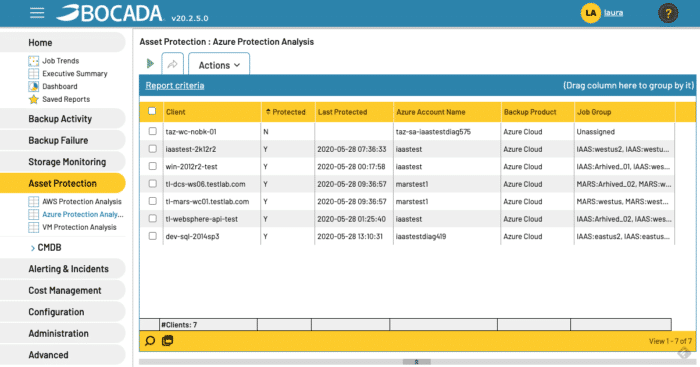Expand the Home section
700x367 pixels.
(x=62, y=42)
